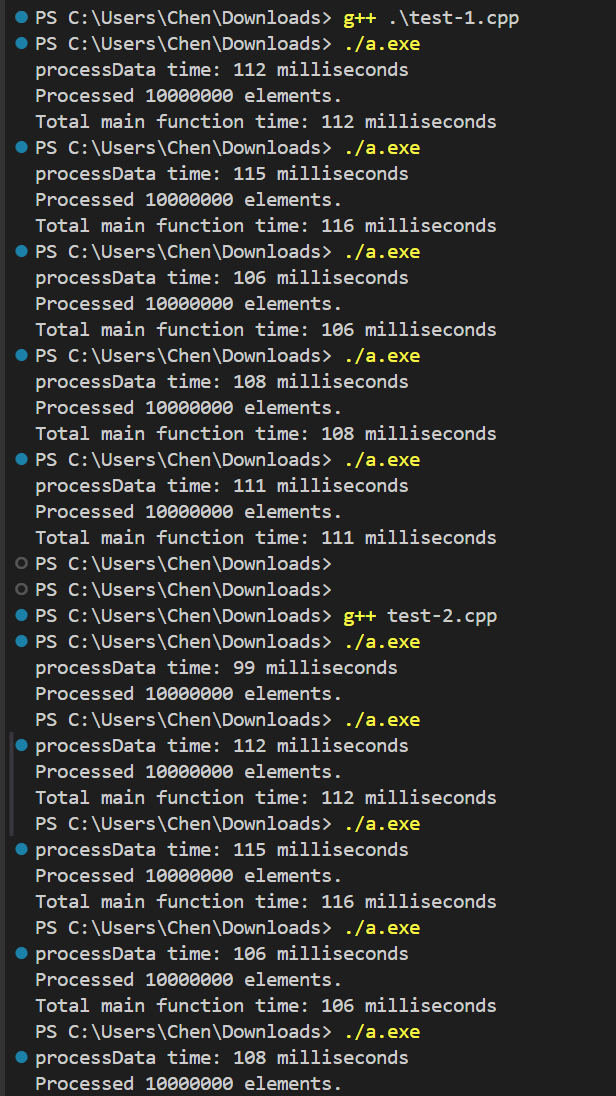The image size is (616, 1096).
Task: Click blue dot beside the lower processData 115 line
Action: (22, 850)
